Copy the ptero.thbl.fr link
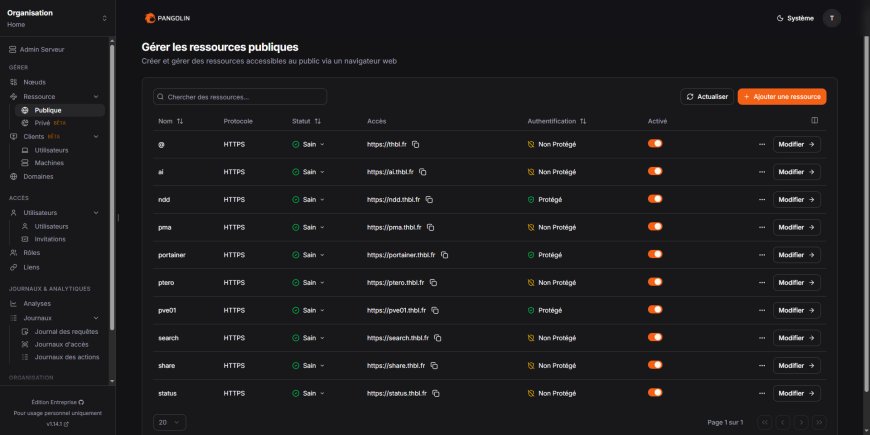The height and width of the screenshot is (435, 870). [x=433, y=283]
